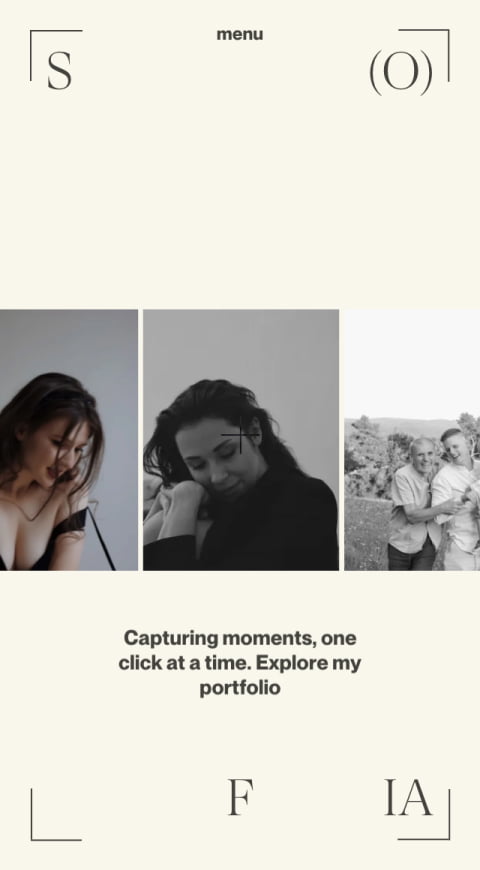Image resolution: width=480 pixels, height=870 pixels.
Task: Open the brown-haired woman color photo
Action: click(x=69, y=440)
